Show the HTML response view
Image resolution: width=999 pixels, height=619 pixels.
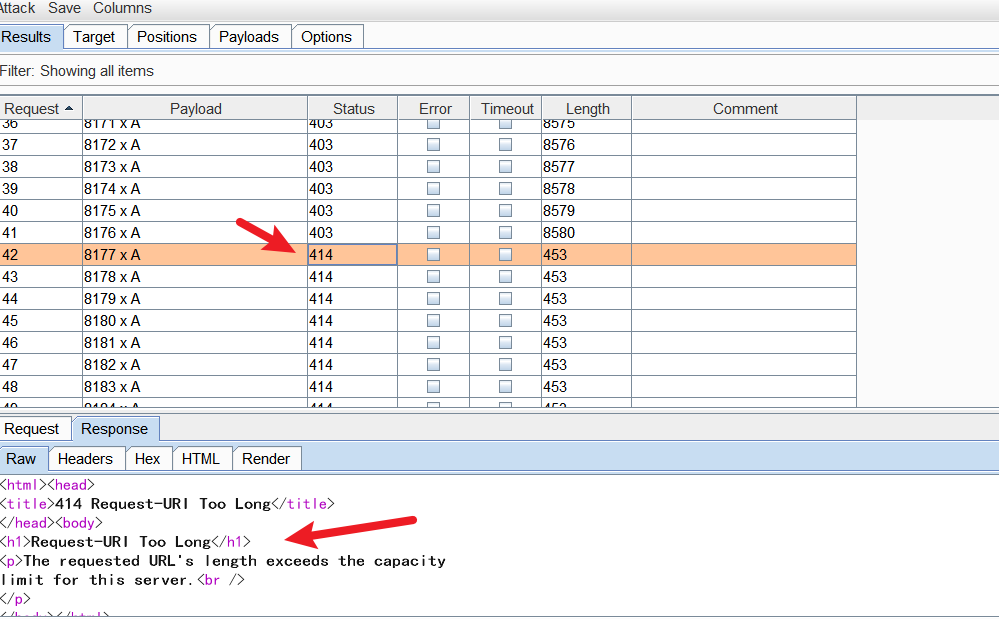201,459
